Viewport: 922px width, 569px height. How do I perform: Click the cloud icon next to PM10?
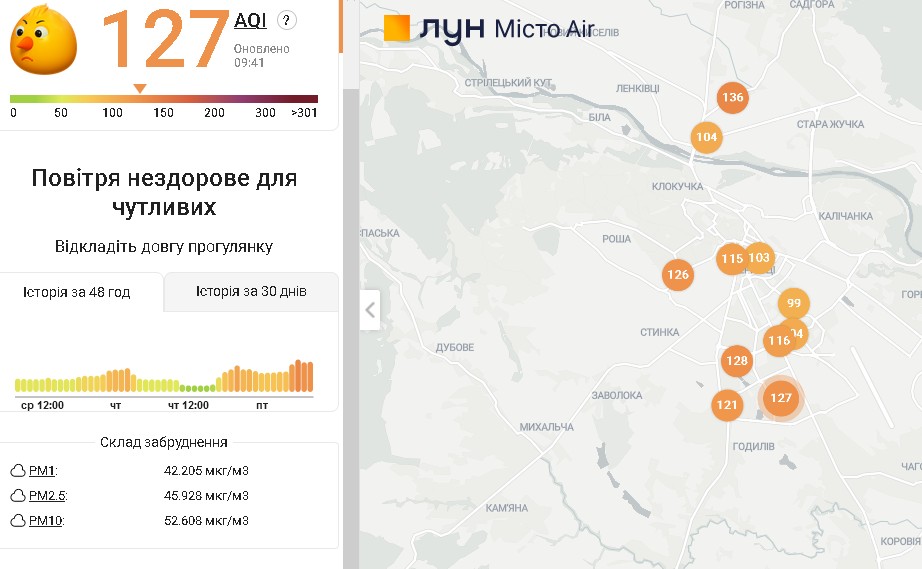(x=17, y=520)
